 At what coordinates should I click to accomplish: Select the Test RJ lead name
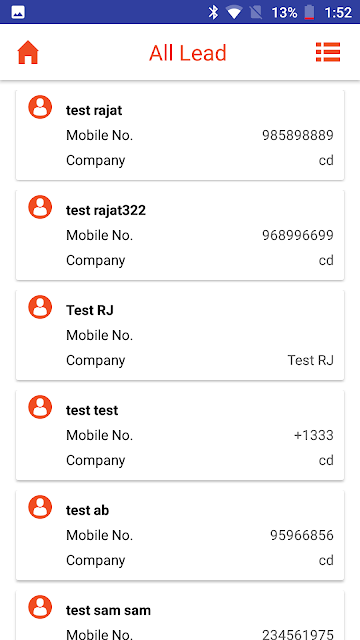(90, 310)
